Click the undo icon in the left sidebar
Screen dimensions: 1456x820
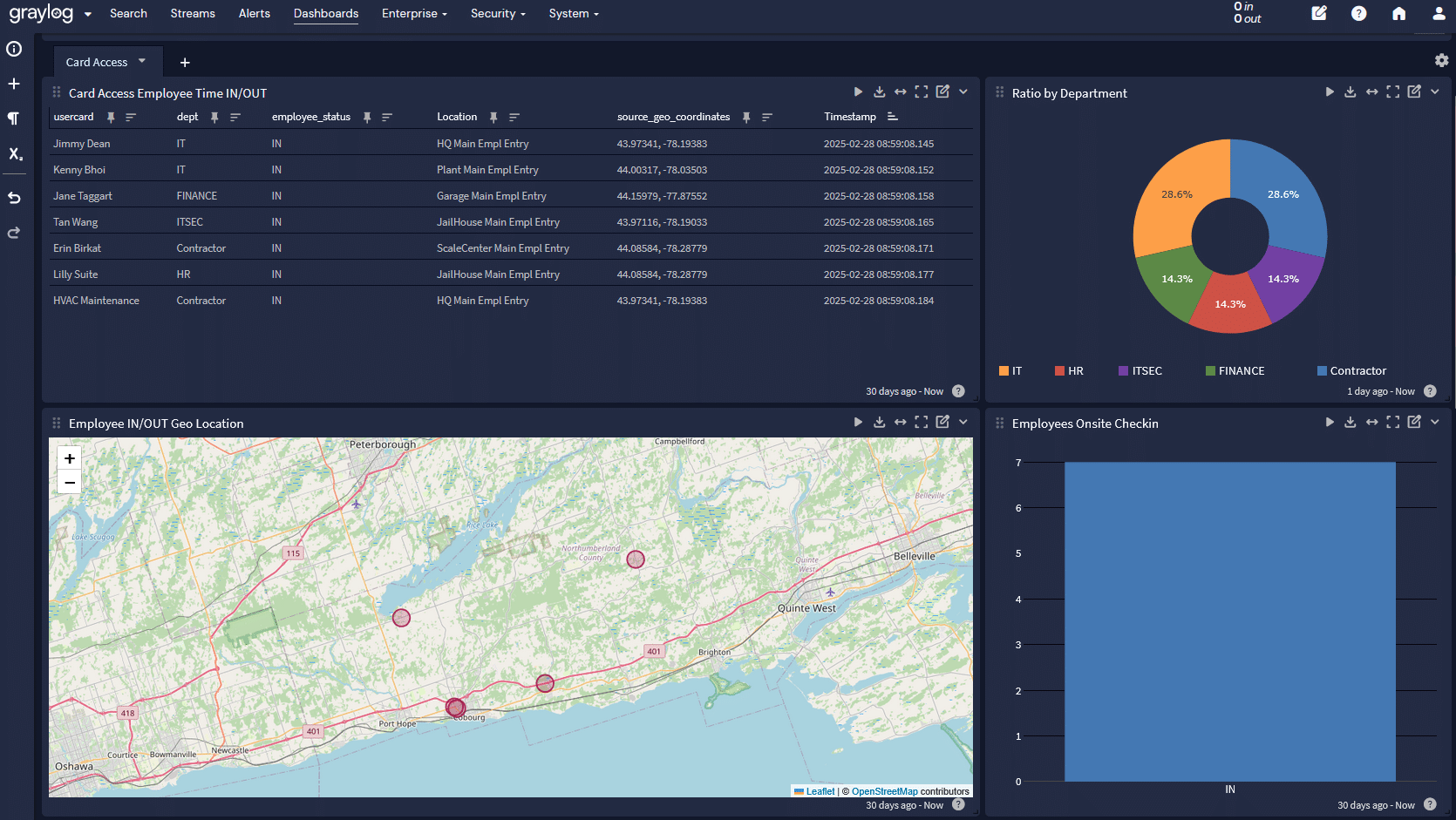pyautogui.click(x=14, y=198)
